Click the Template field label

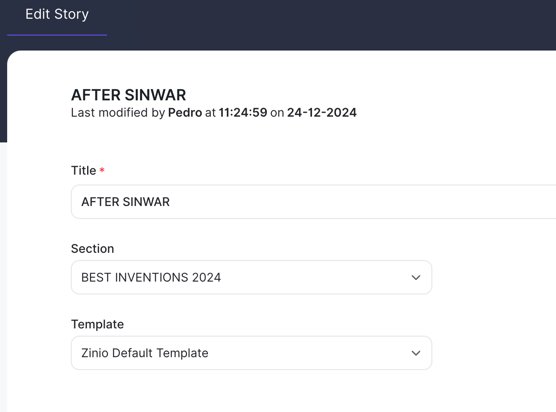tap(98, 324)
